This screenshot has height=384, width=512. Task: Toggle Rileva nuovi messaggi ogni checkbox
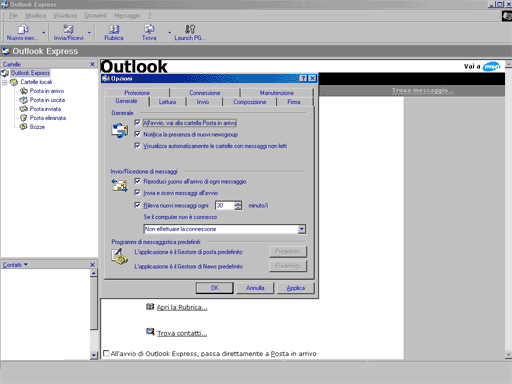[x=137, y=205]
